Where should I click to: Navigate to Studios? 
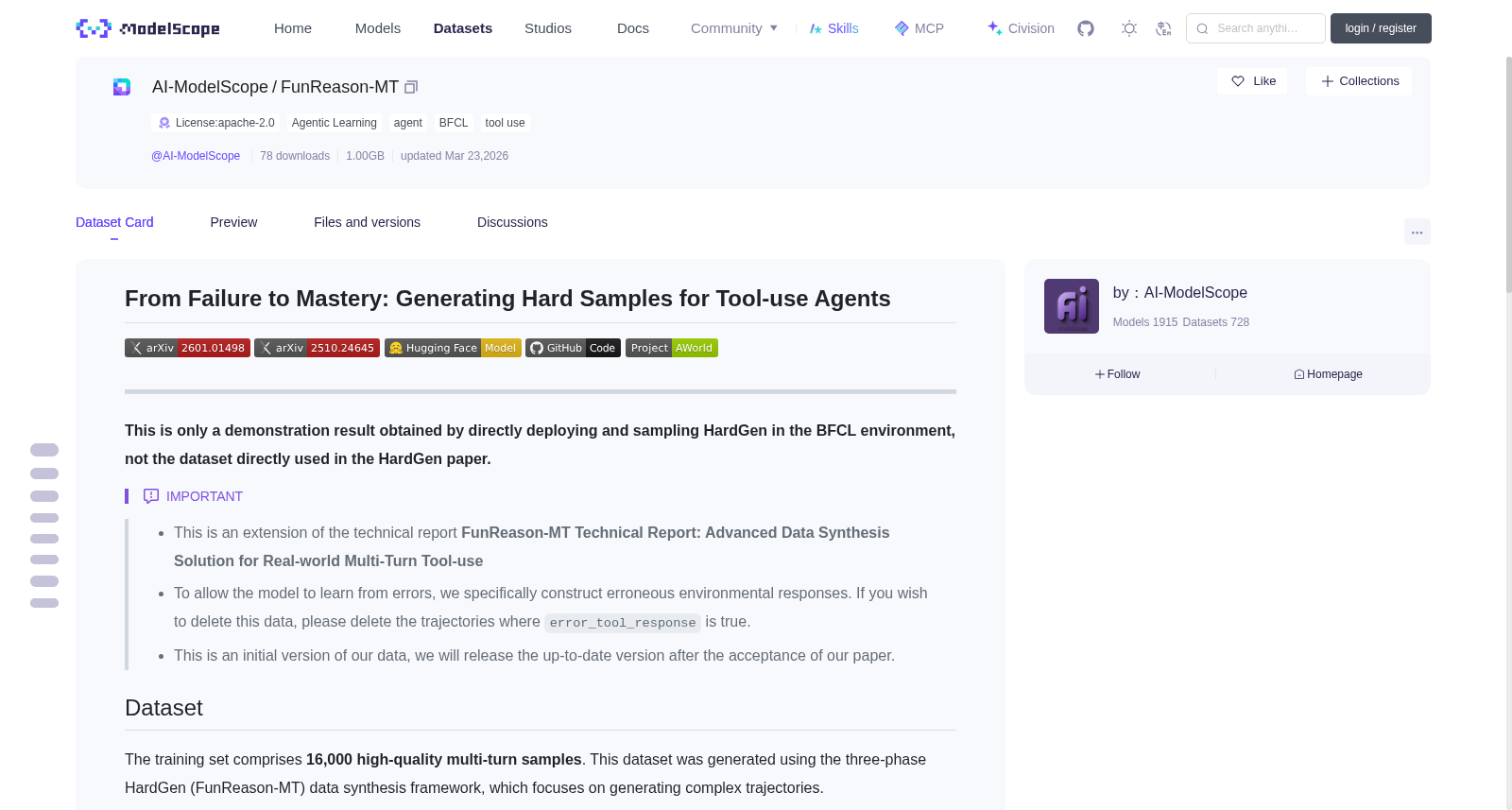point(548,28)
